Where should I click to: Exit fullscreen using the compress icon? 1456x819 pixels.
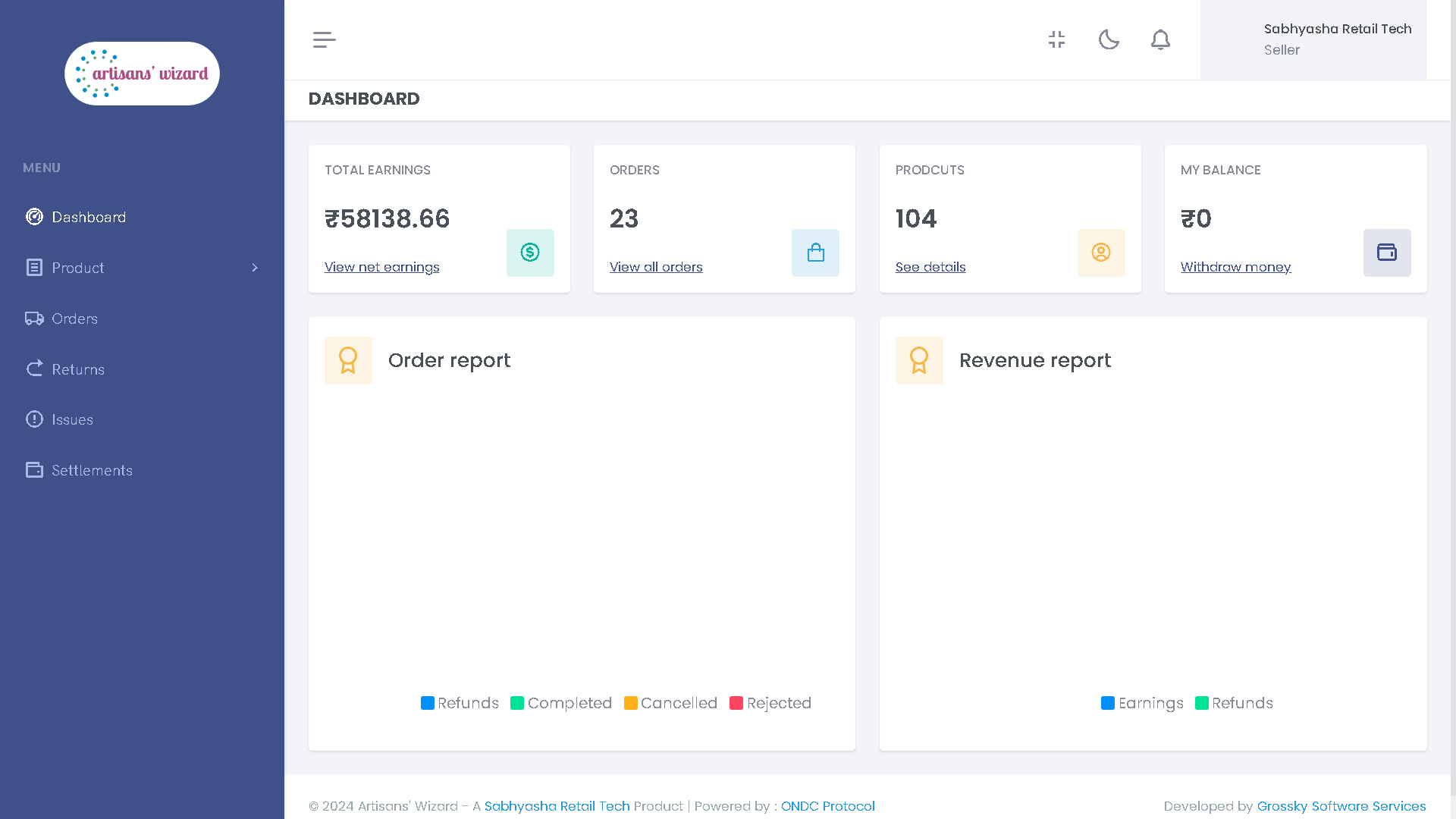coord(1056,39)
